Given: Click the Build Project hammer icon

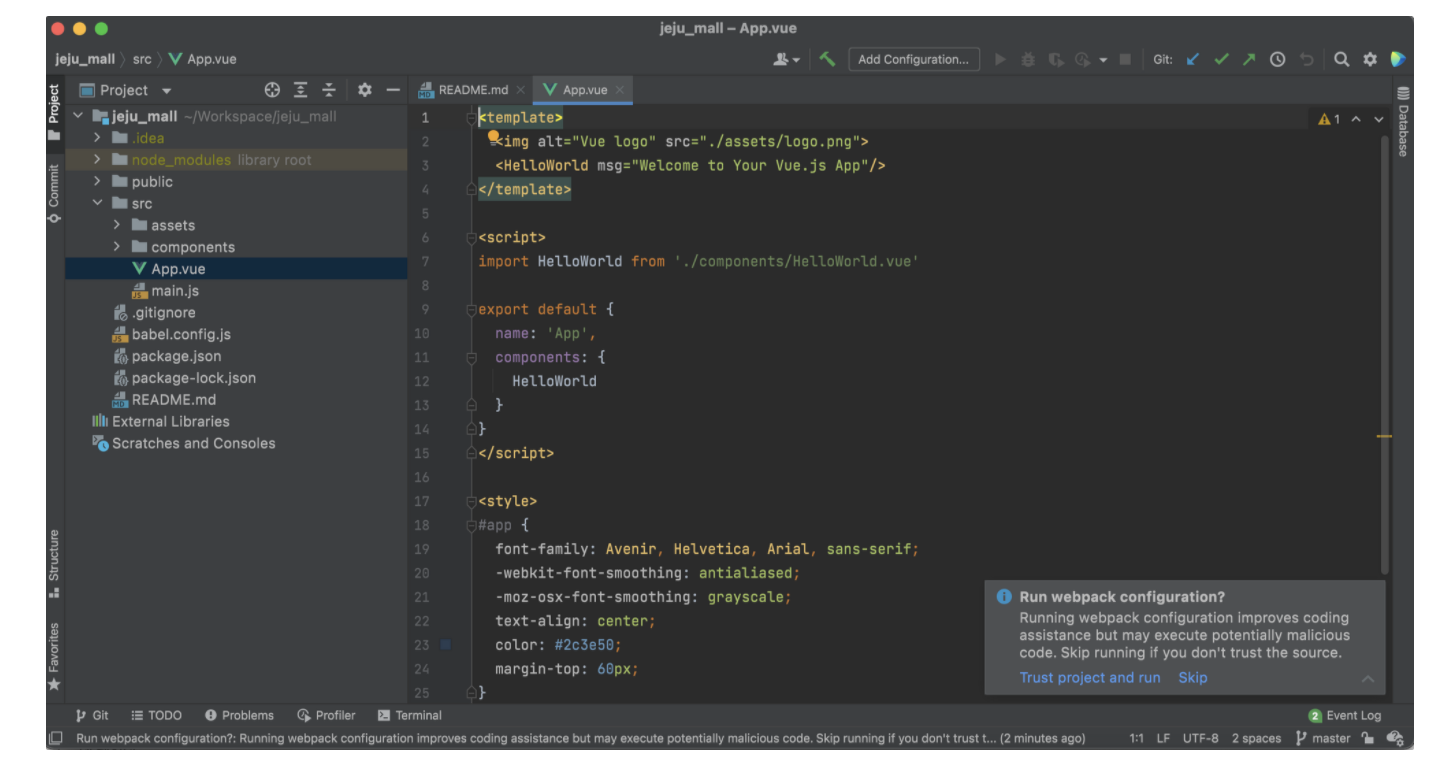Looking at the screenshot, I should 827,59.
